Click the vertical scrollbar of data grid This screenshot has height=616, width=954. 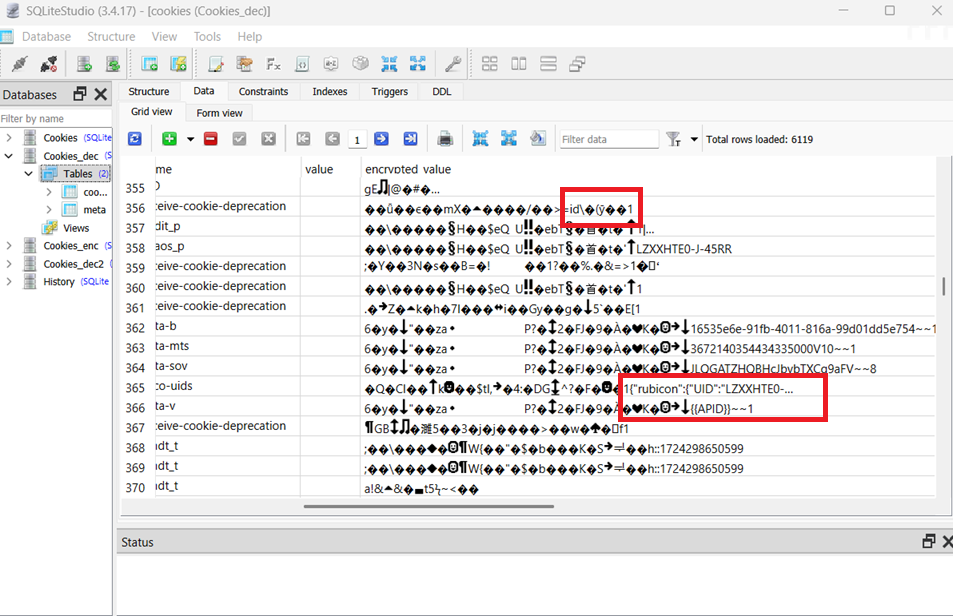point(944,286)
